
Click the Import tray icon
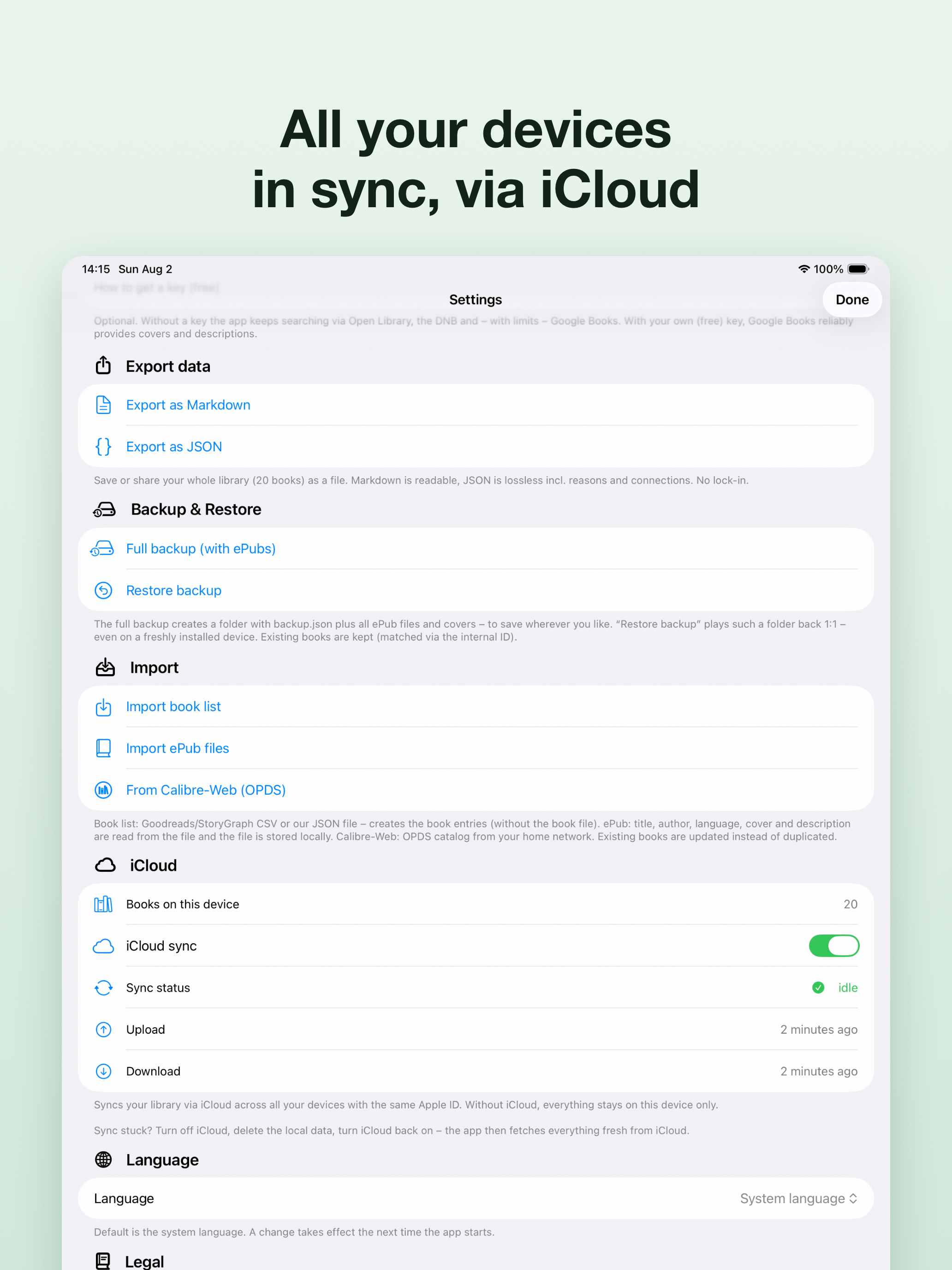pyautogui.click(x=105, y=667)
